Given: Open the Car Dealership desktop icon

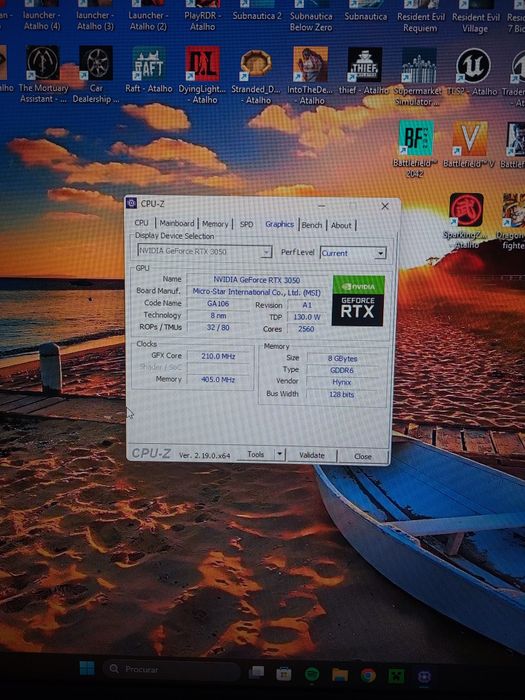Looking at the screenshot, I should 96,74.
